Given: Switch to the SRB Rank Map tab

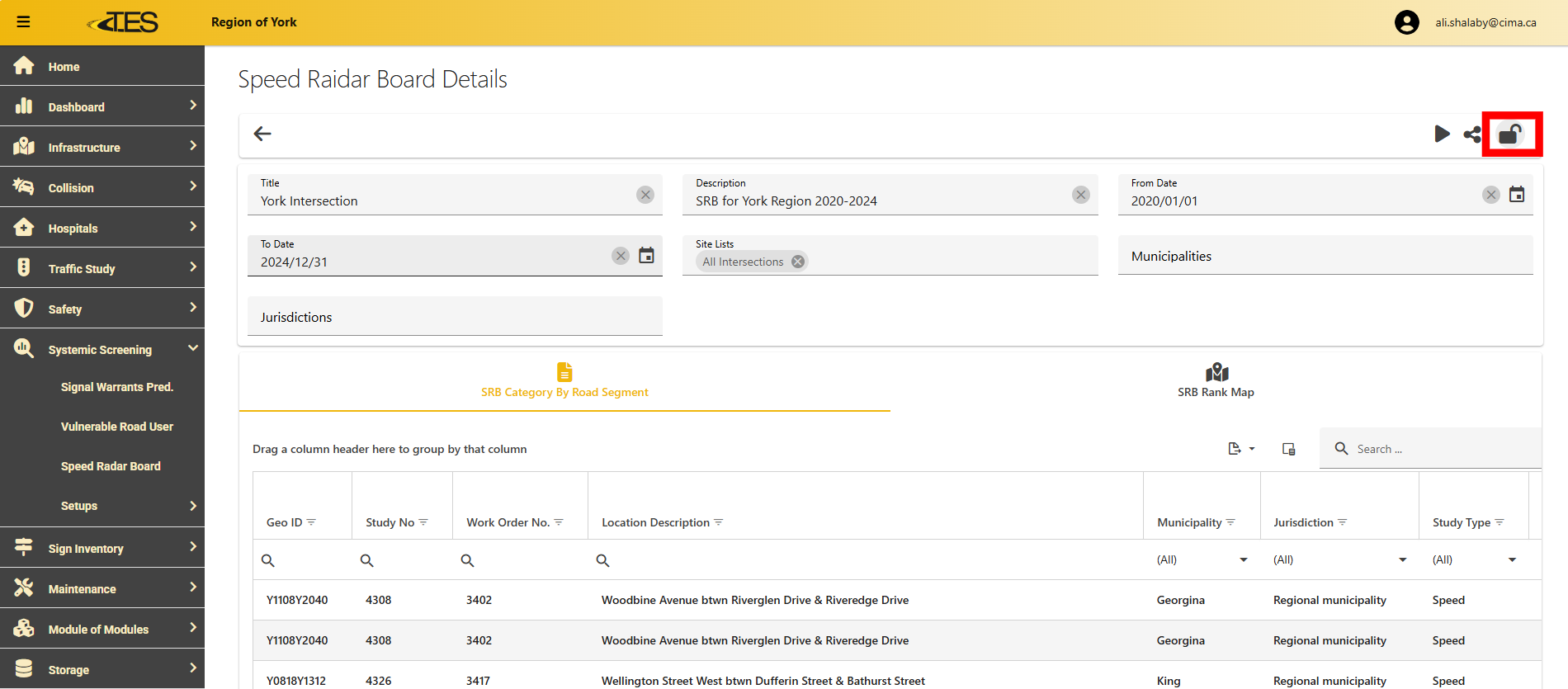Looking at the screenshot, I should (x=1216, y=381).
